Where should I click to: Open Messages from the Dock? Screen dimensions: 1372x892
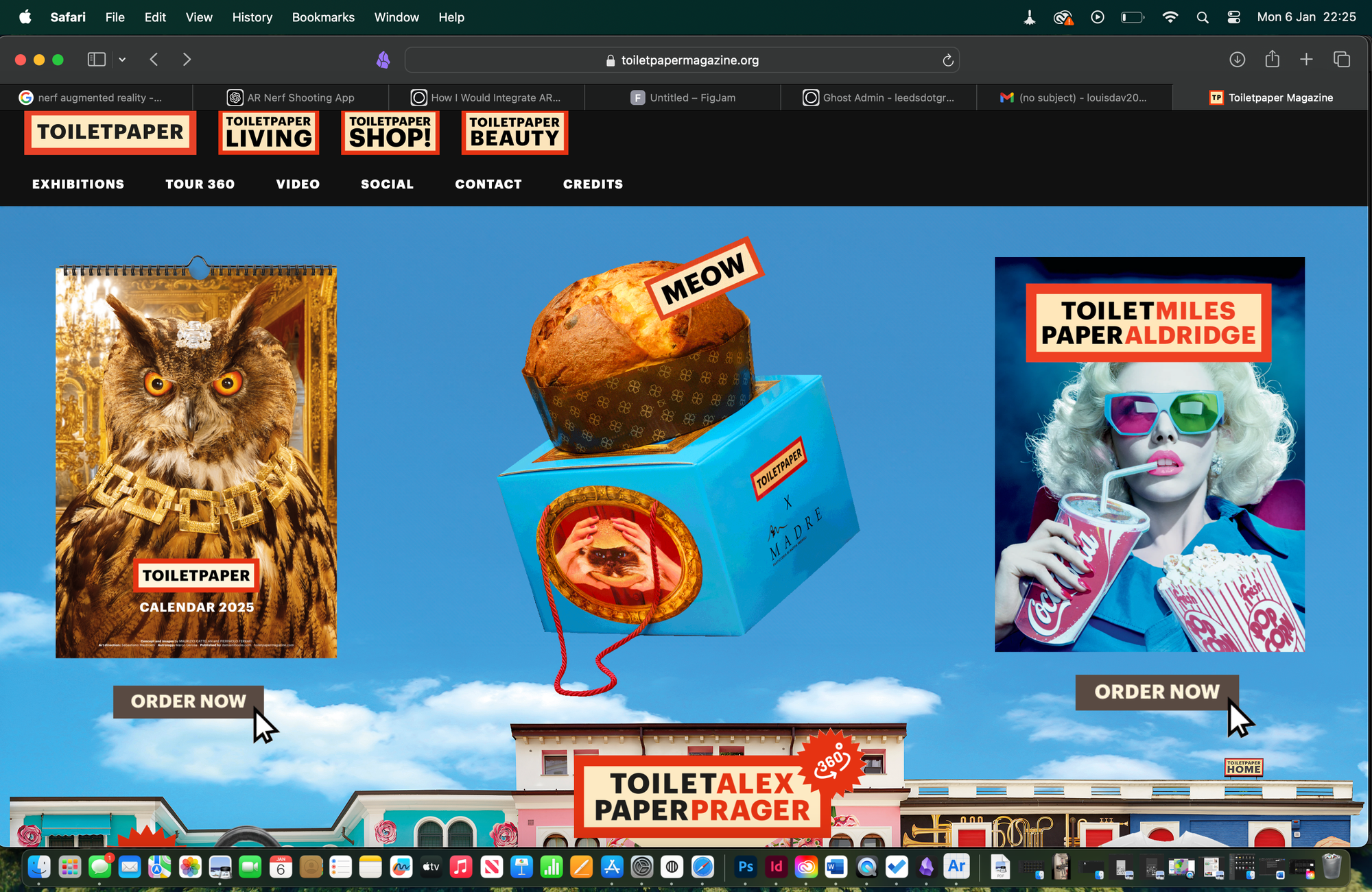[99, 867]
